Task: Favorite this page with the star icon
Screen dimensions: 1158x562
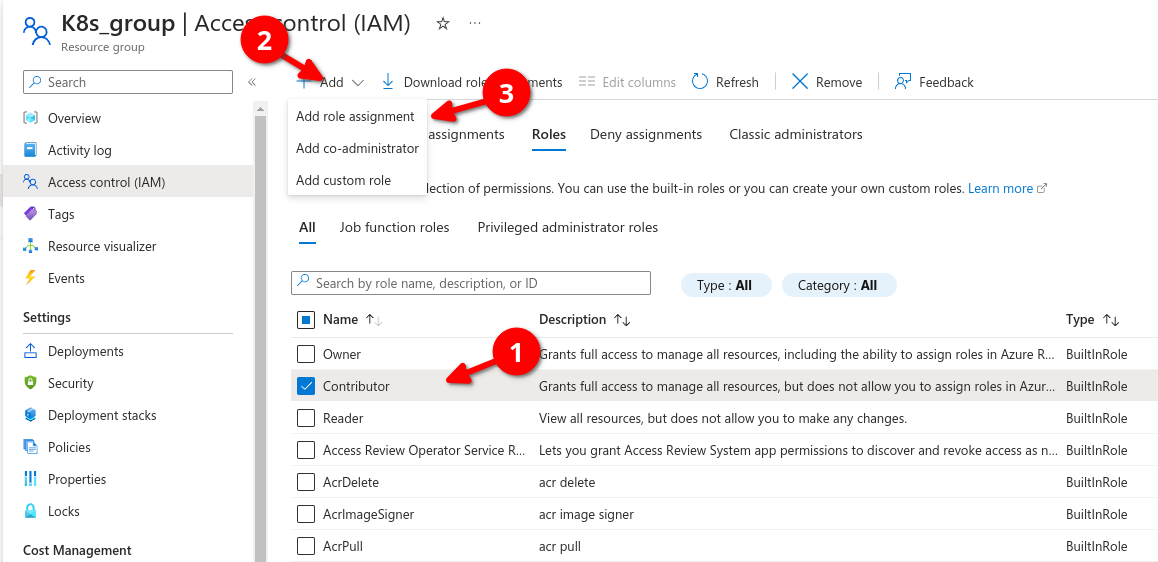Action: click(x=443, y=24)
